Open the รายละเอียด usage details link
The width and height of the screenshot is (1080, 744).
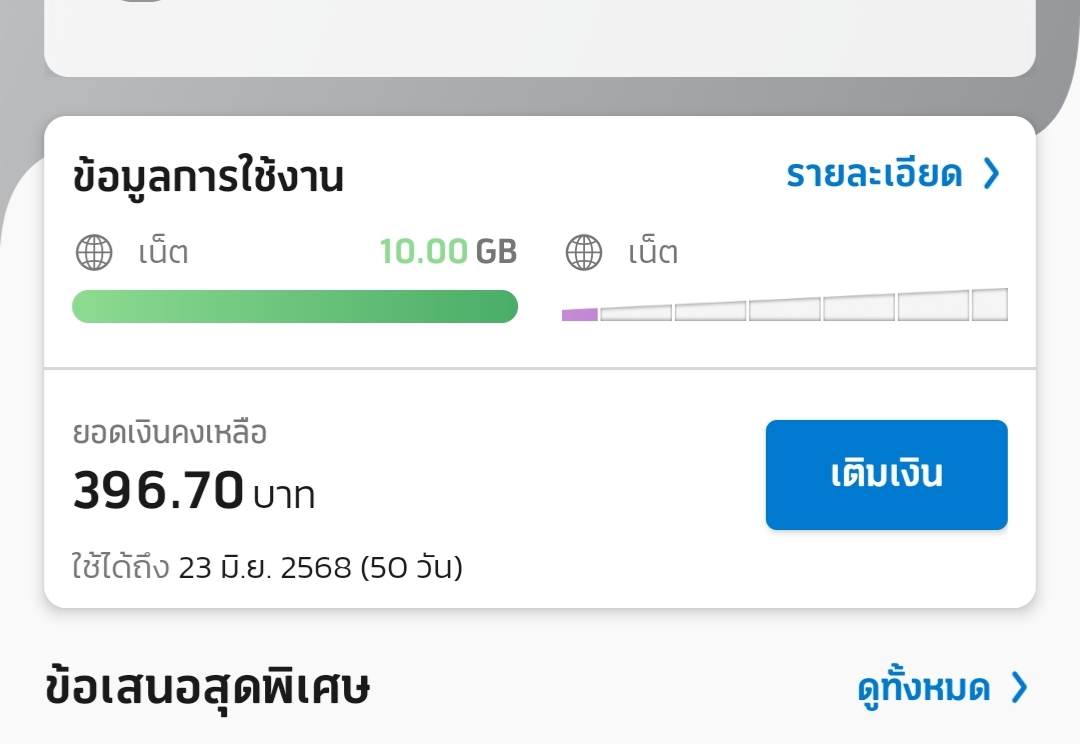(874, 174)
